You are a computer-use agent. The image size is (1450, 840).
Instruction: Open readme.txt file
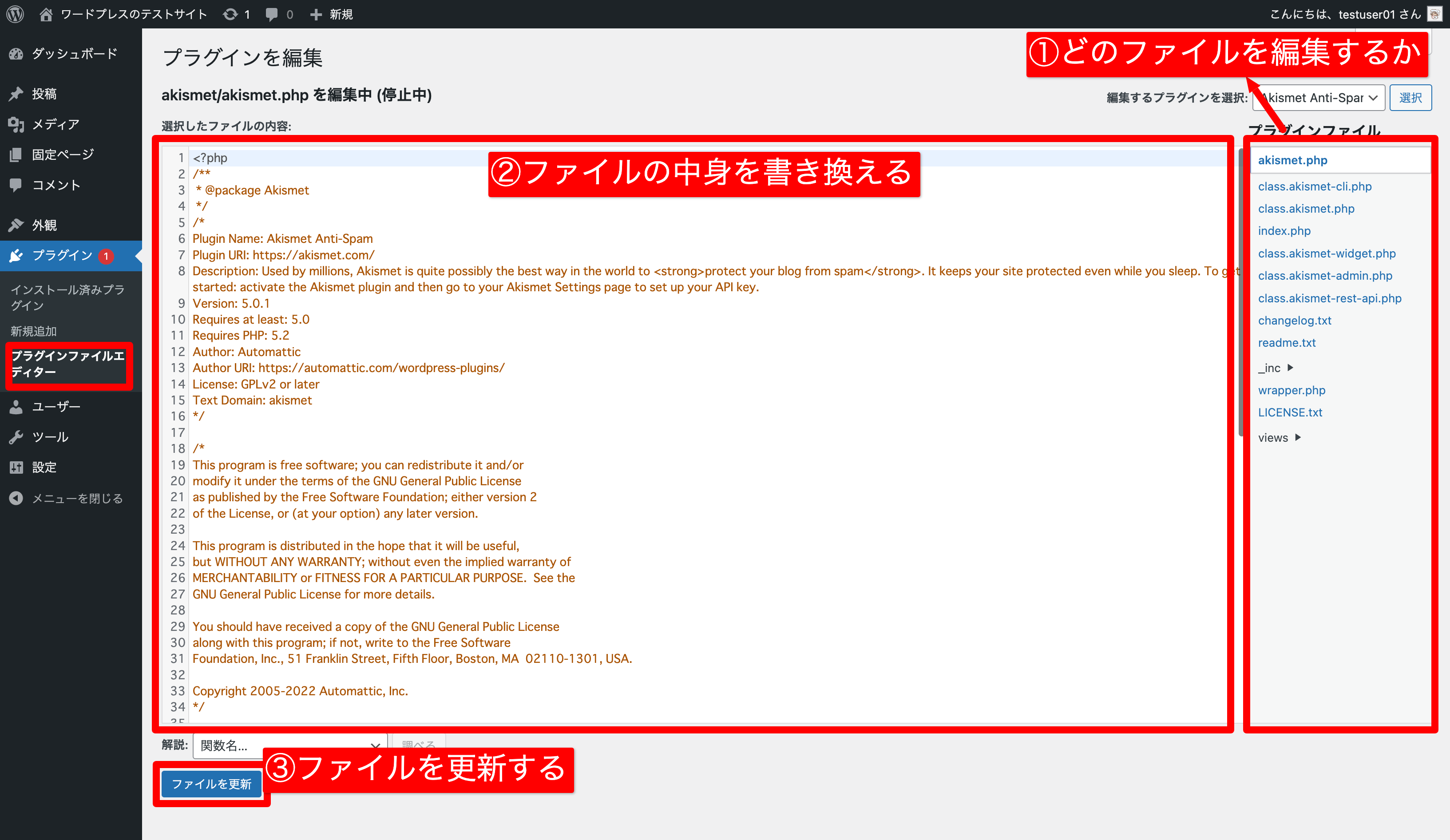tap(1287, 343)
